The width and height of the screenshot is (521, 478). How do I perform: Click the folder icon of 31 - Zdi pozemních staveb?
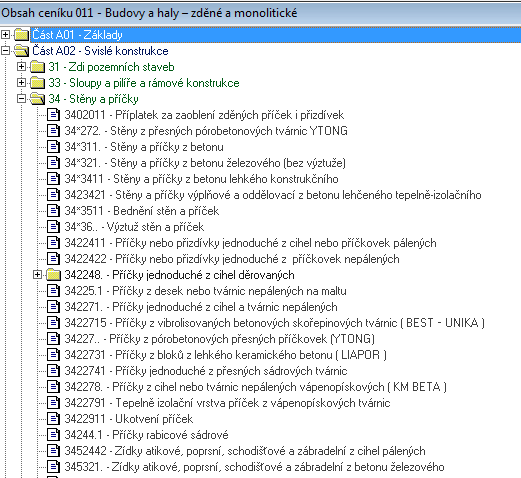pos(37,67)
